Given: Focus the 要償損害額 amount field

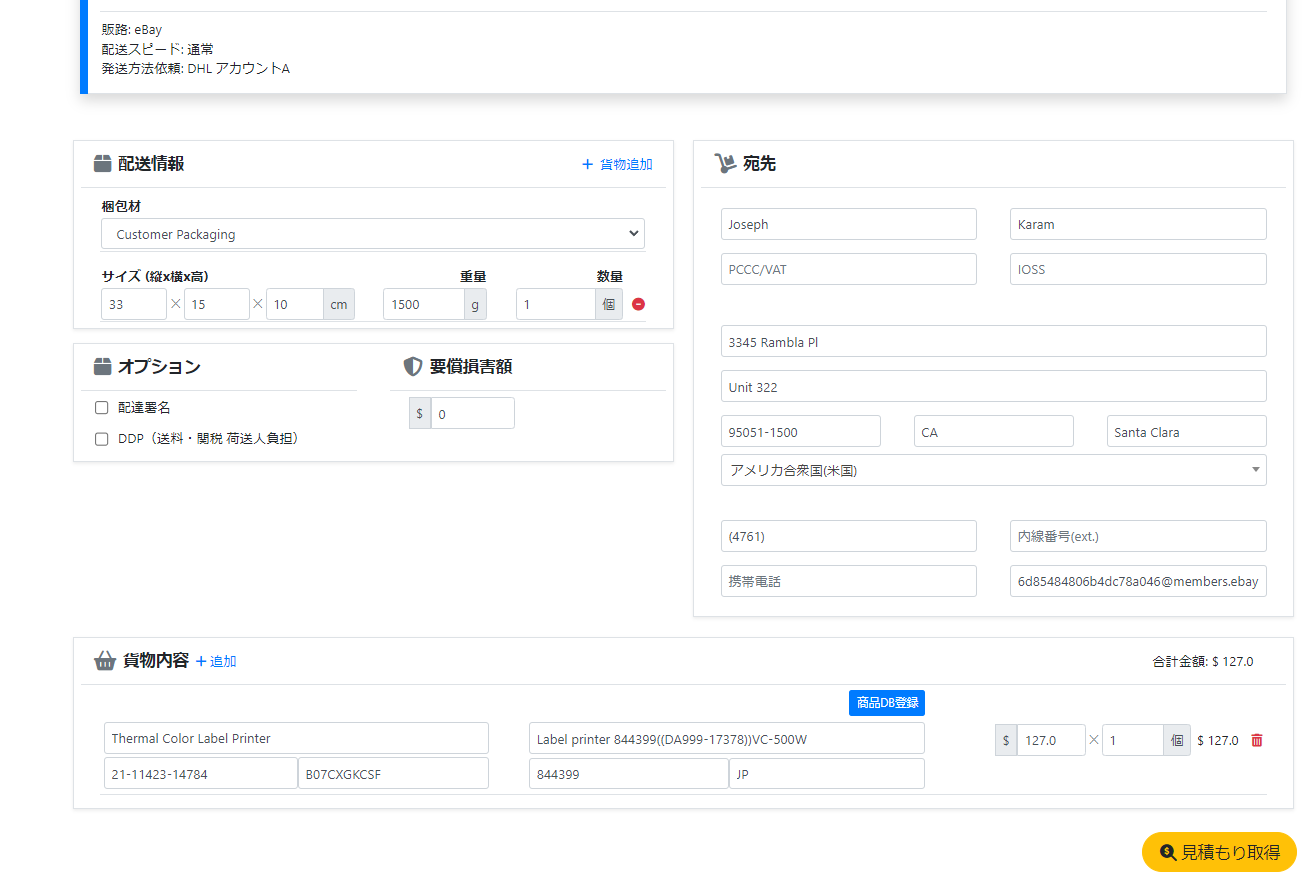Looking at the screenshot, I should click(473, 413).
